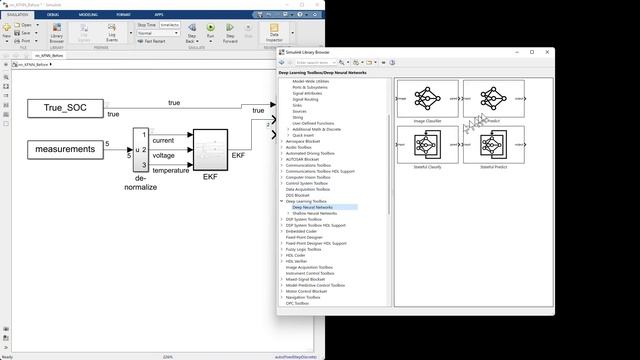
Task: Select Navigation Toolbox in library tree
Action: pos(303,297)
